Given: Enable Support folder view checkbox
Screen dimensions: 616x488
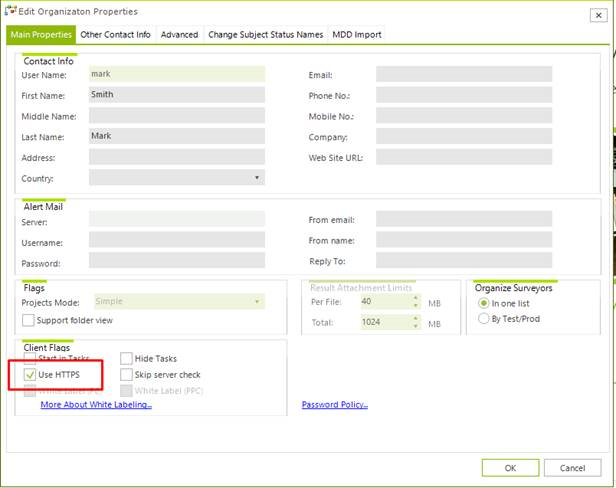Looking at the screenshot, I should pyautogui.click(x=28, y=320).
